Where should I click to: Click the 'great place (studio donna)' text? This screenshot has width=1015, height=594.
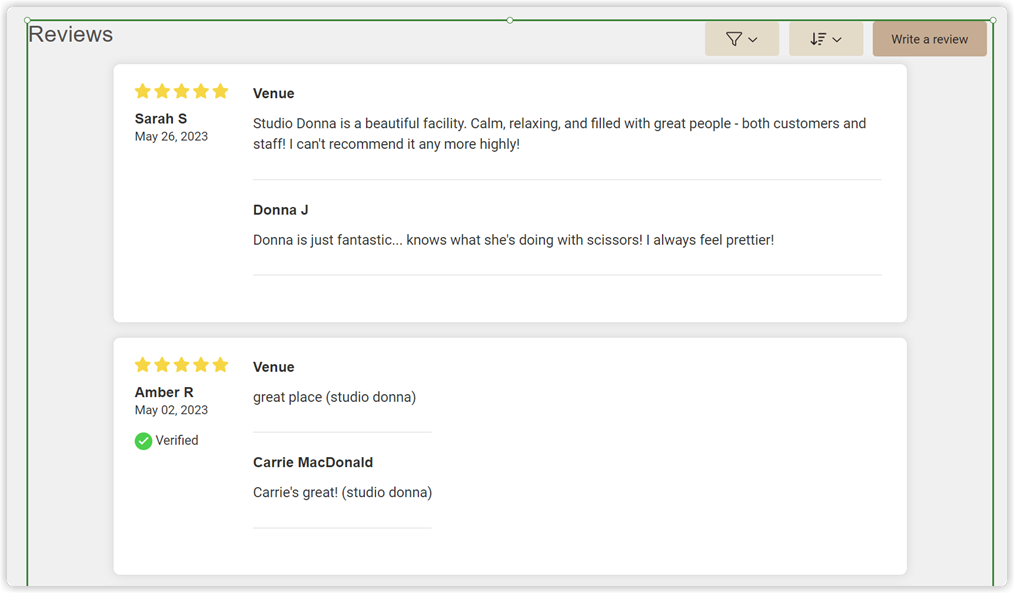pos(334,397)
